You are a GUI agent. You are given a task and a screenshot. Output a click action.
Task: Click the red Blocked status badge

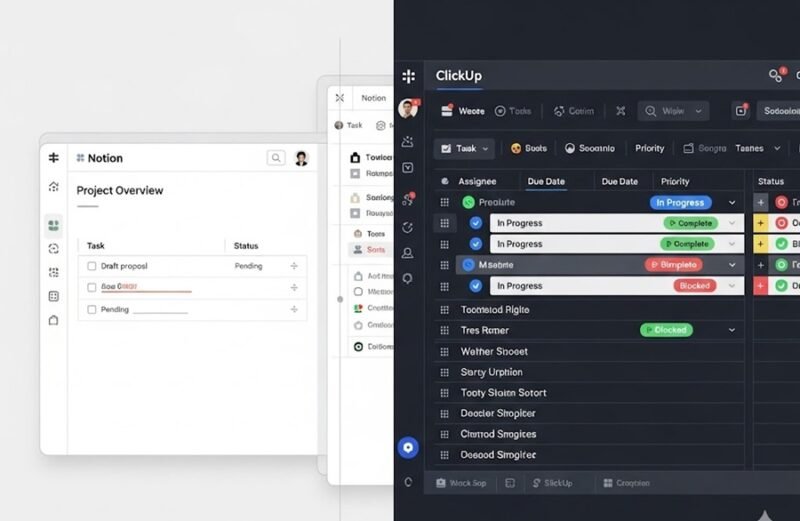click(x=694, y=286)
